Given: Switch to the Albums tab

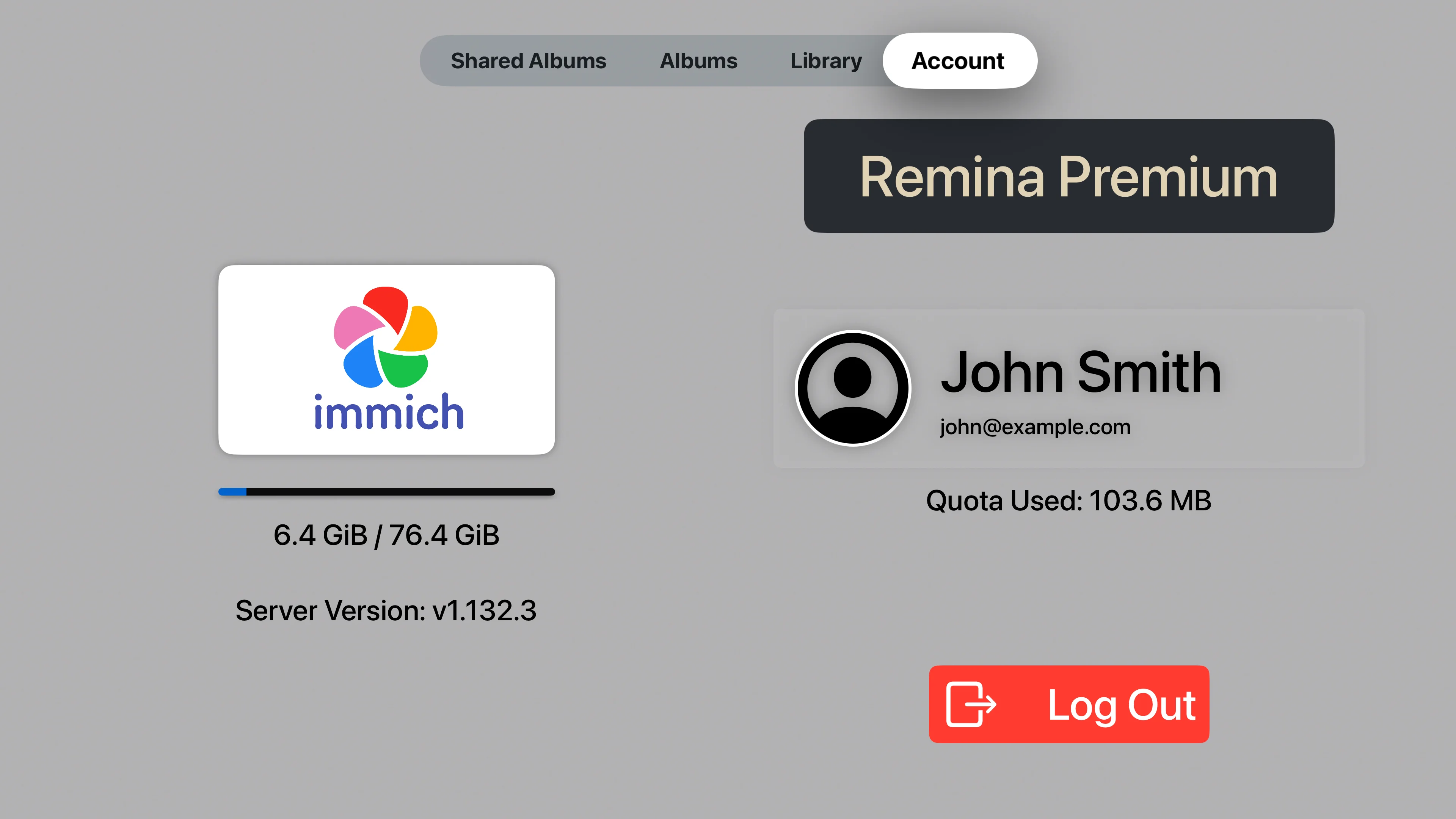Looking at the screenshot, I should tap(698, 61).
